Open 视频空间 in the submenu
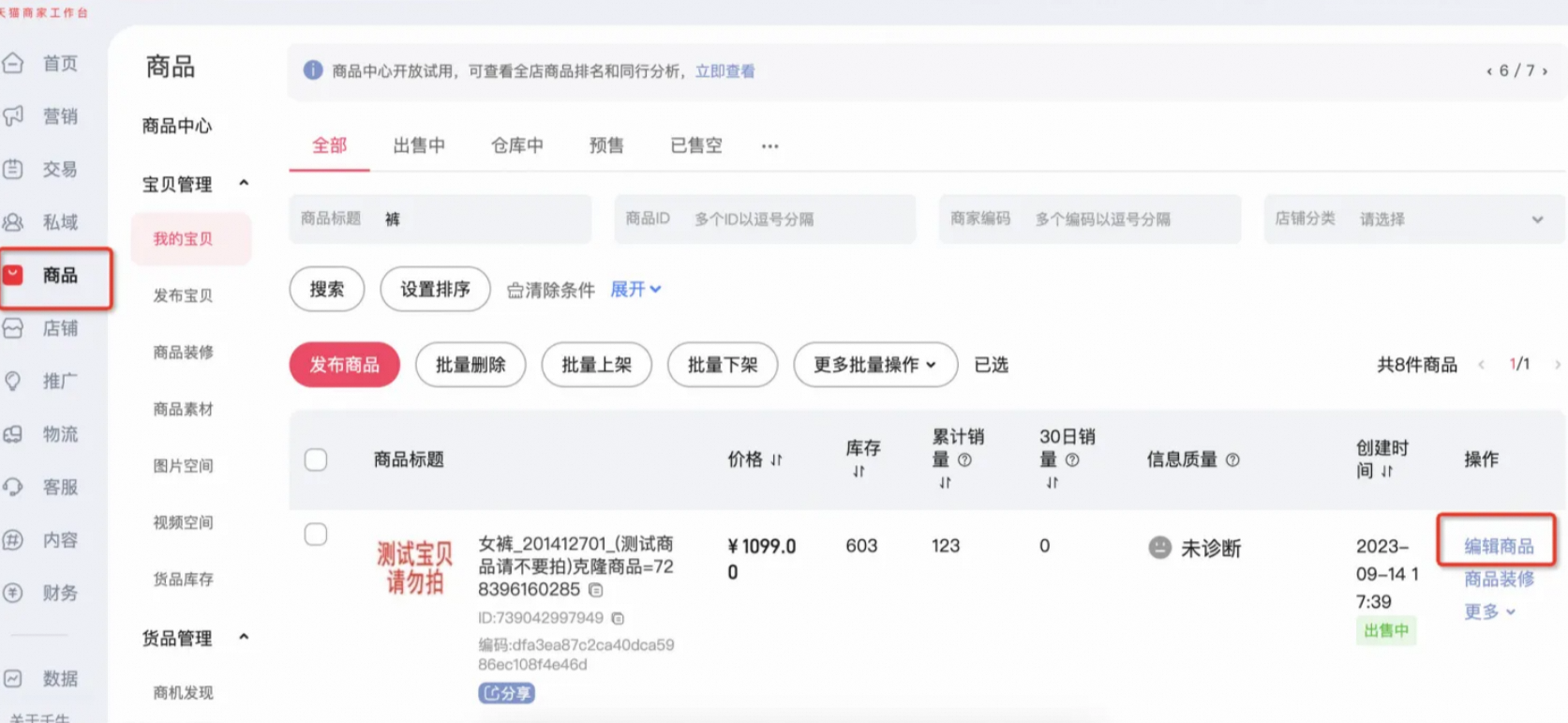 point(184,522)
